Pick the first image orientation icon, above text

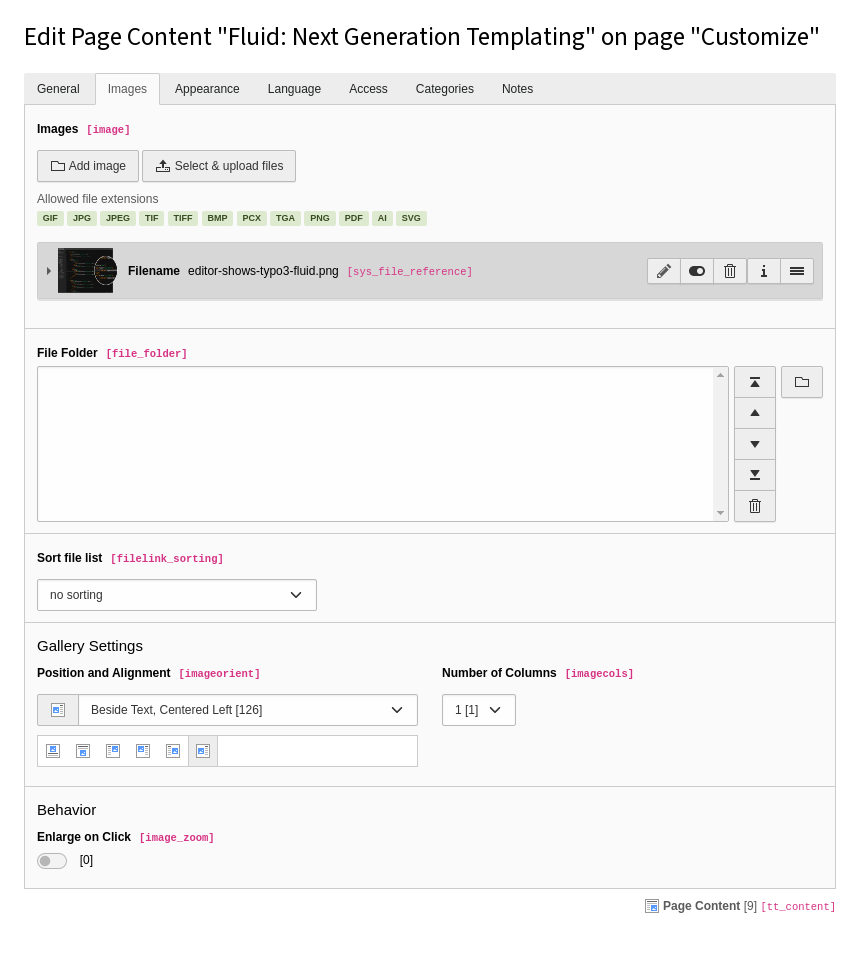pos(53,751)
